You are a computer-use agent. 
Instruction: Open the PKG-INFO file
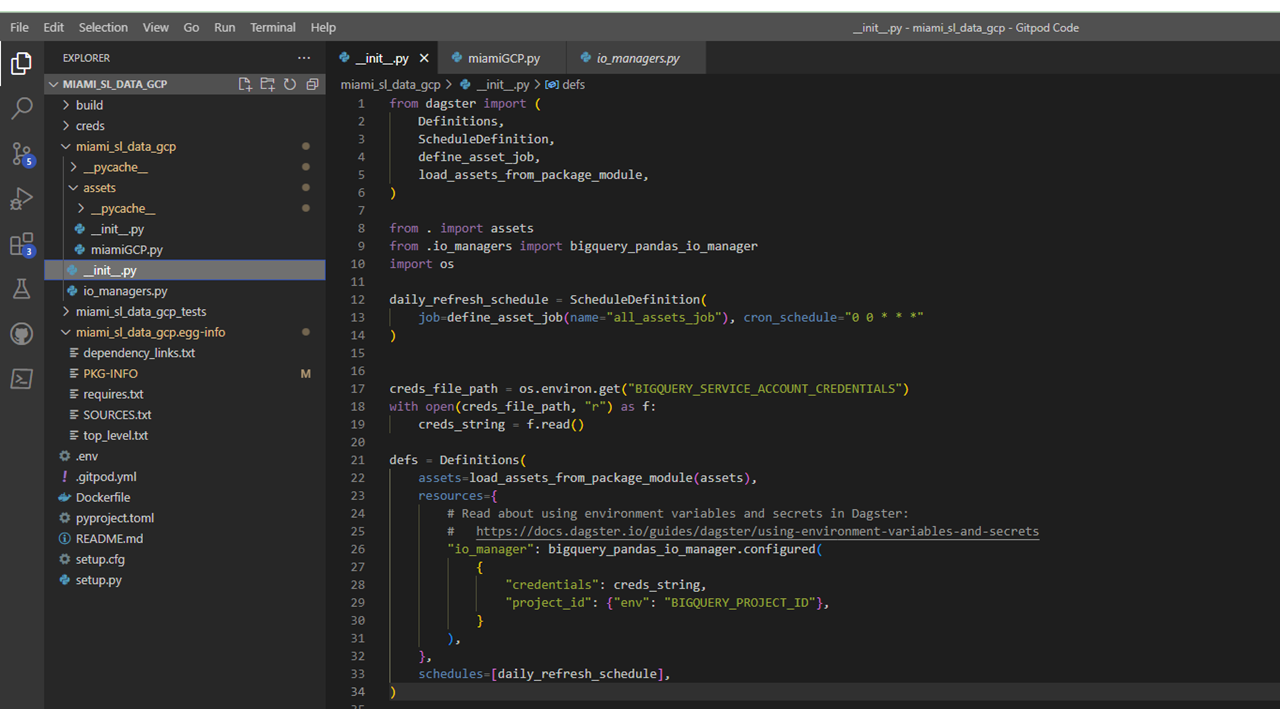(x=185, y=374)
